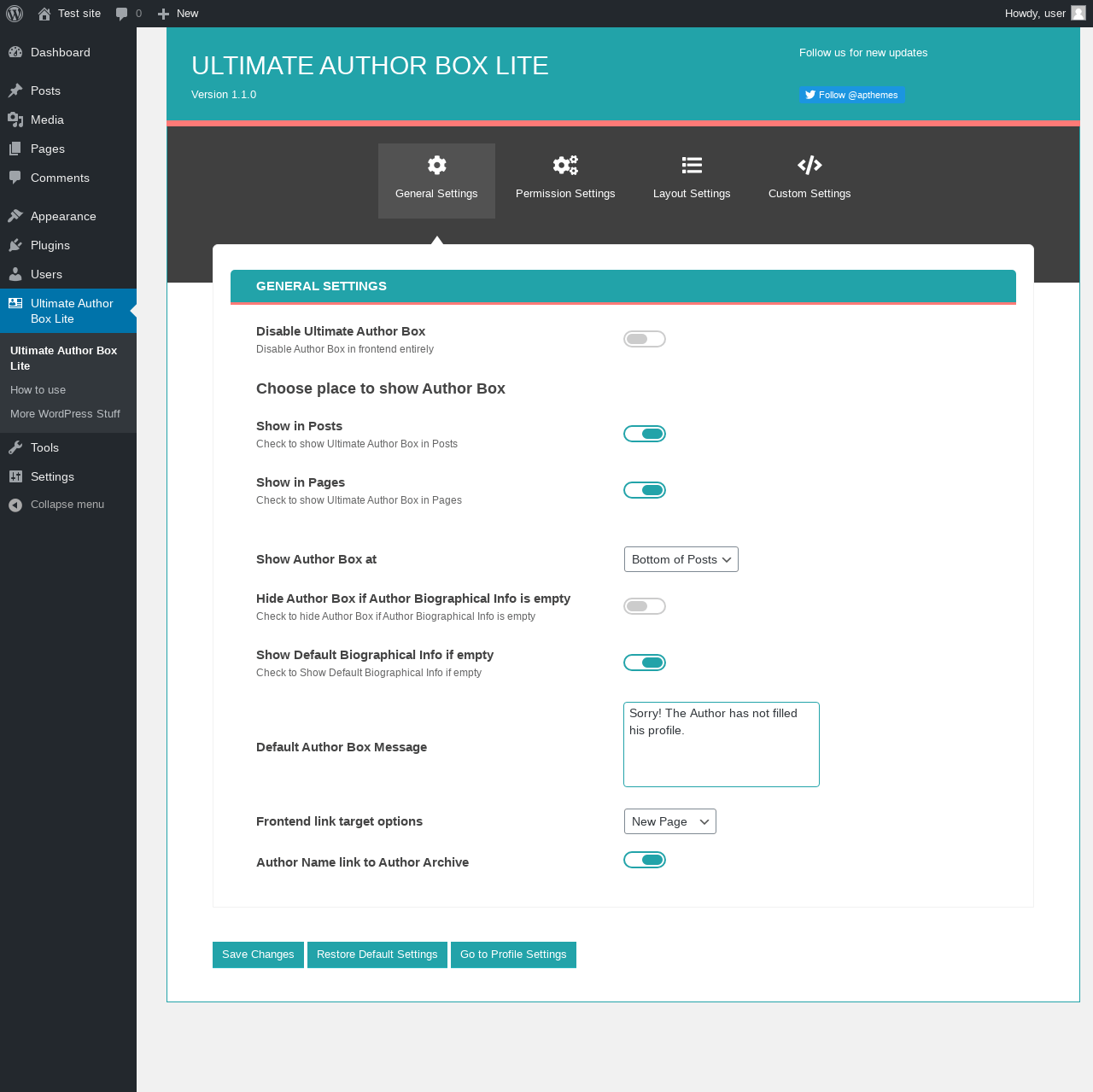Screen dimensions: 1093x1092
Task: Click the Collapse menu arrow icon
Action: click(x=15, y=505)
